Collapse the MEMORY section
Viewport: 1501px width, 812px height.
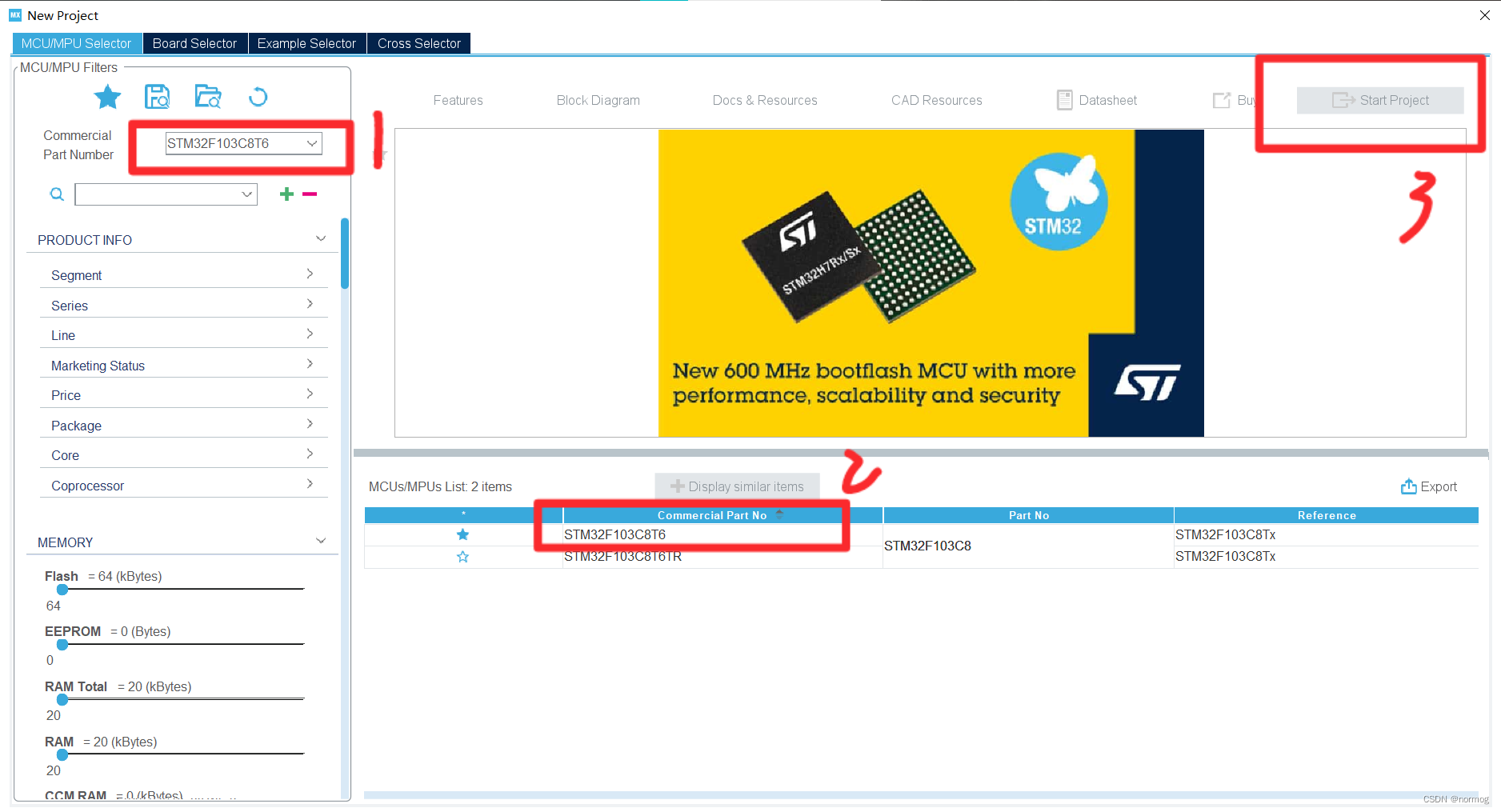321,542
